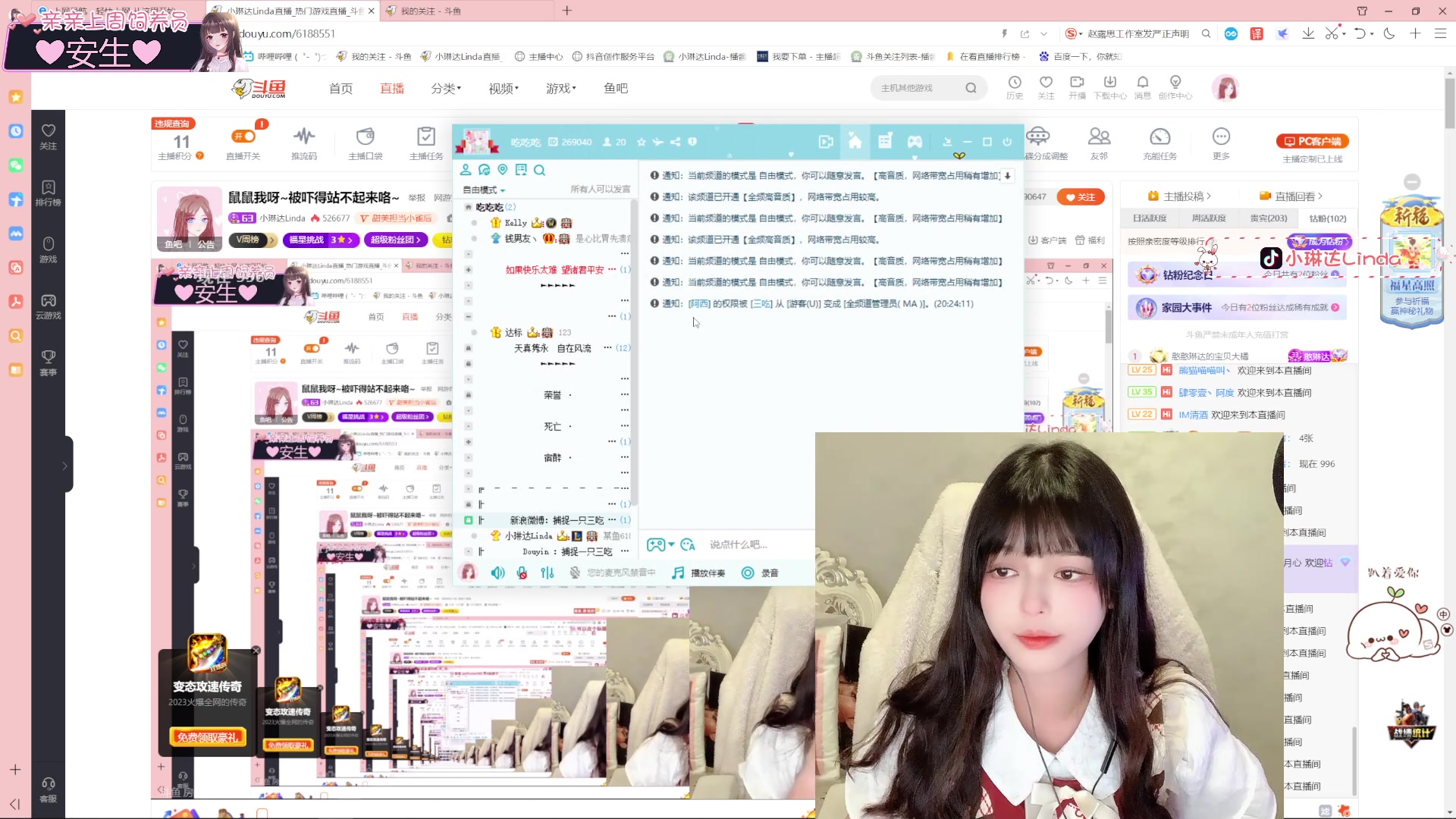The image size is (1456, 819).
Task: Click the 免费领取豪礼 ad button
Action: click(207, 737)
